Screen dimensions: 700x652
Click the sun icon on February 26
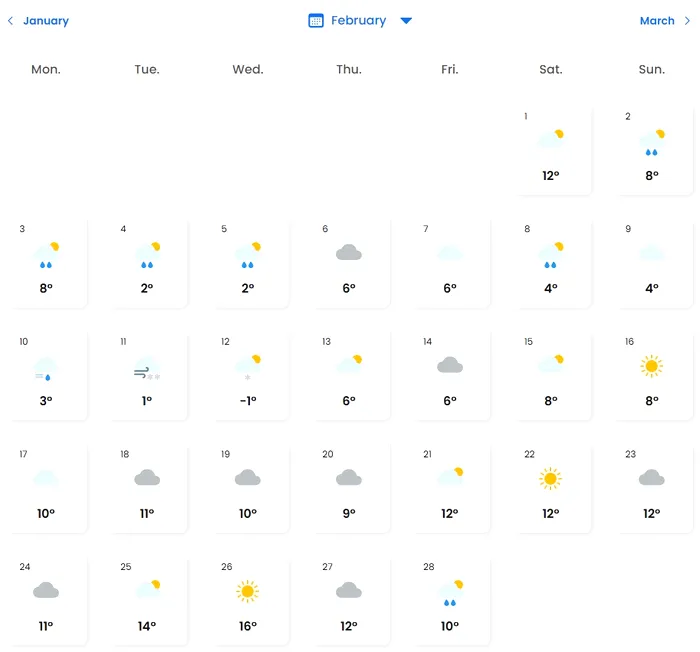point(248,592)
